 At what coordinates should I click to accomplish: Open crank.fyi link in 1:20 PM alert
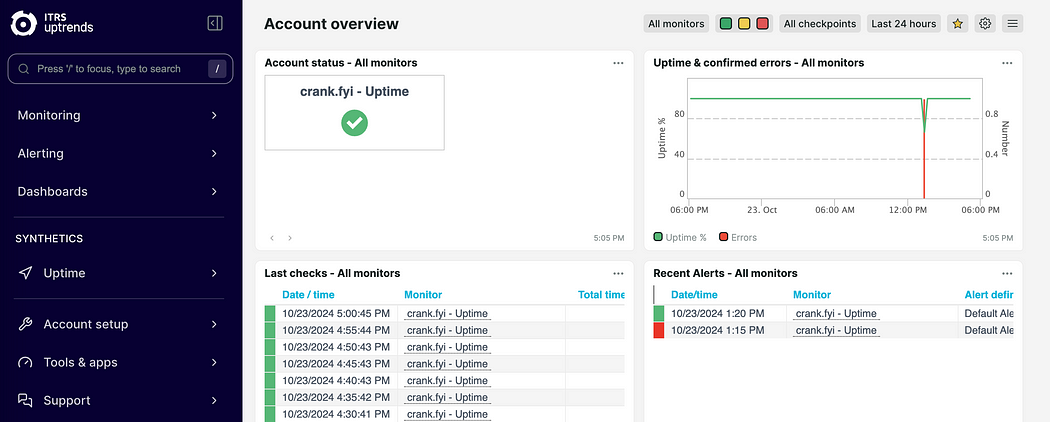coord(836,313)
